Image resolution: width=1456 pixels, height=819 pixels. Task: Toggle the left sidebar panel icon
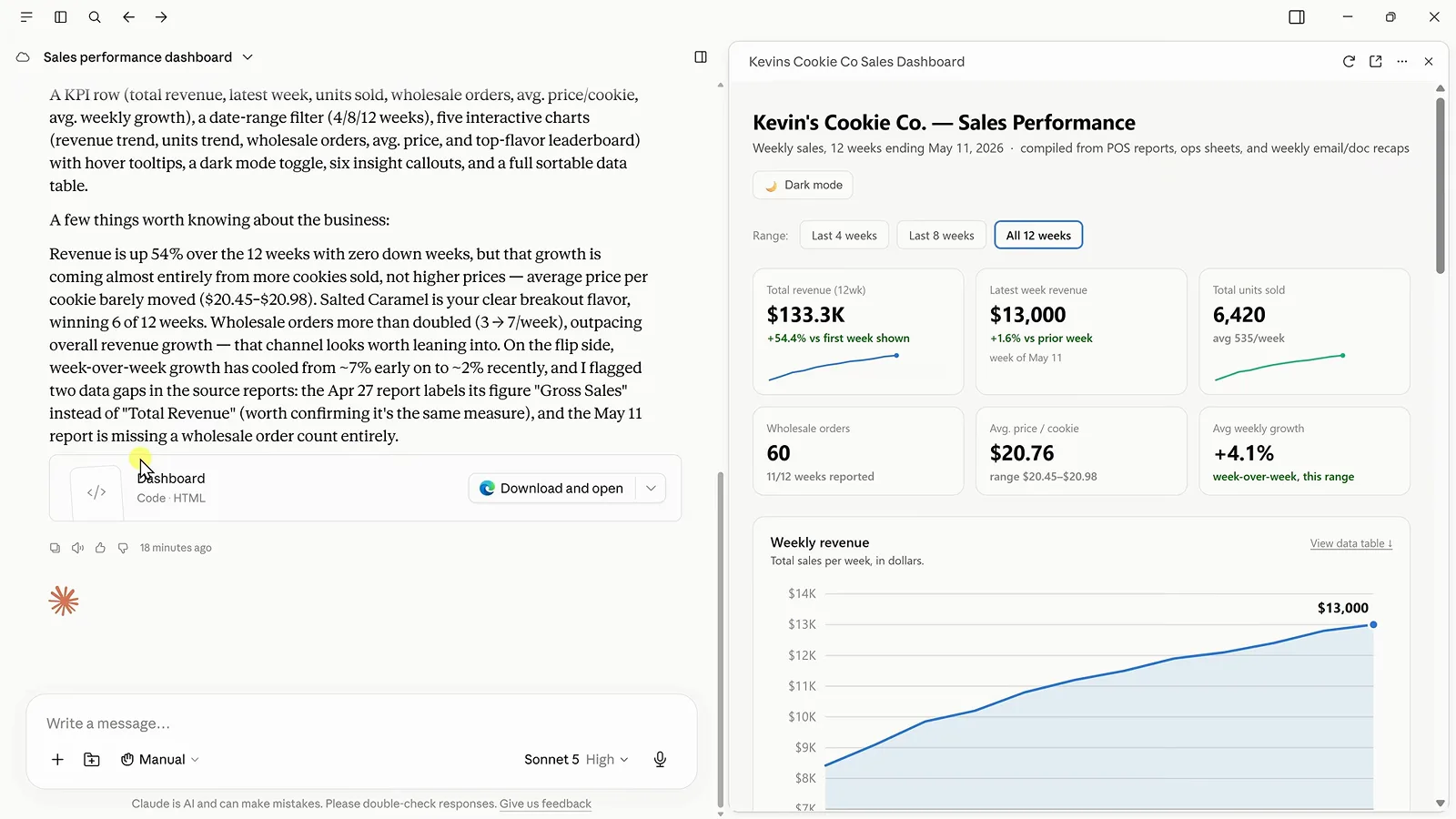60,16
